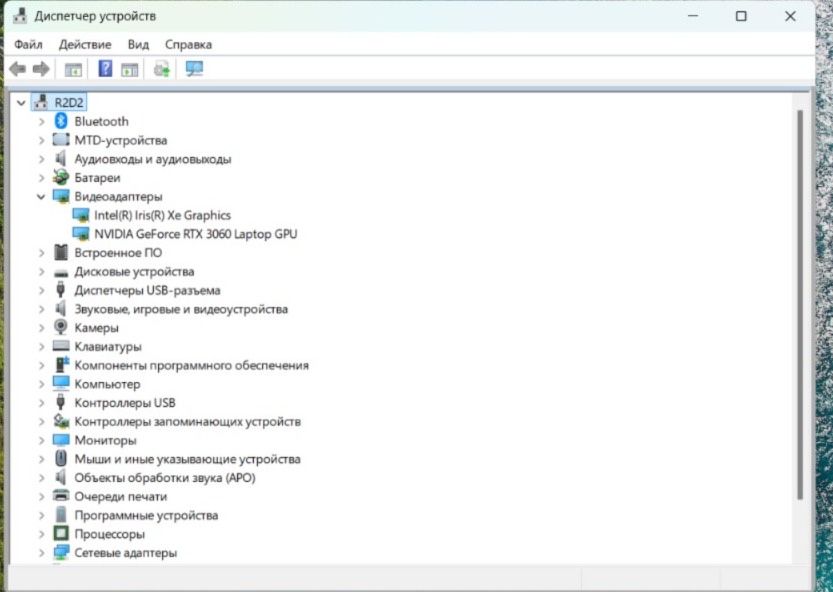Click the USB plug icon beside Контроллеры USB
The image size is (833, 592).
61,402
